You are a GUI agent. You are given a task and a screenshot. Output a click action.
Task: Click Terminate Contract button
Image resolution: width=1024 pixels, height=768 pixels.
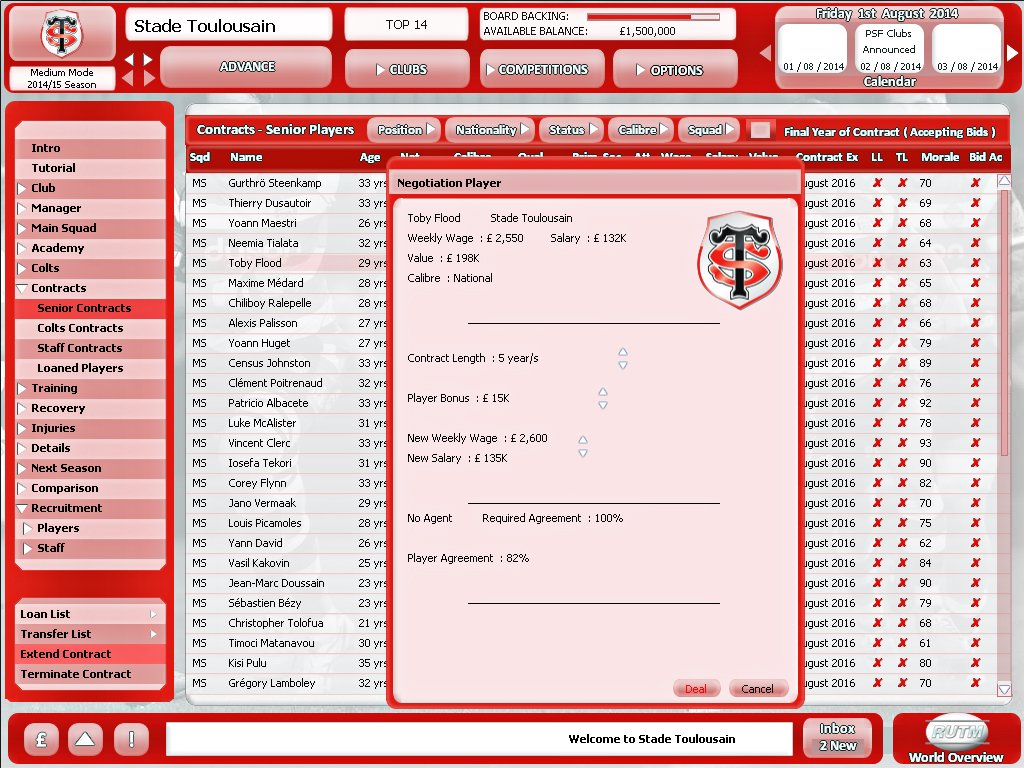coord(90,674)
